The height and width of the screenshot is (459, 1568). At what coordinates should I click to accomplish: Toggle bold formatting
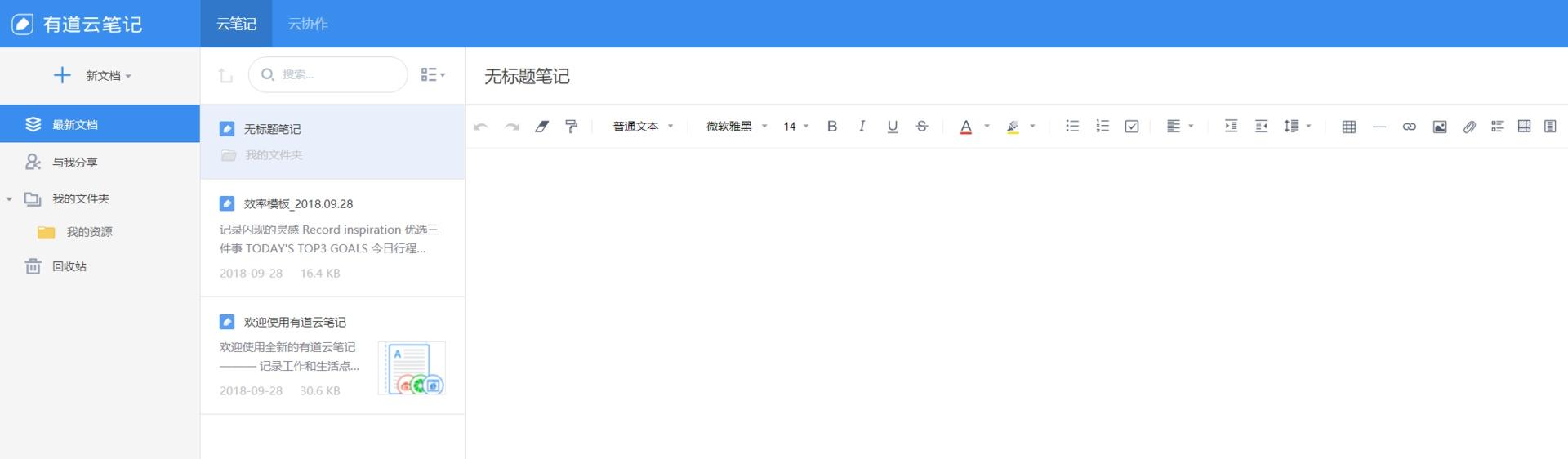(x=832, y=127)
